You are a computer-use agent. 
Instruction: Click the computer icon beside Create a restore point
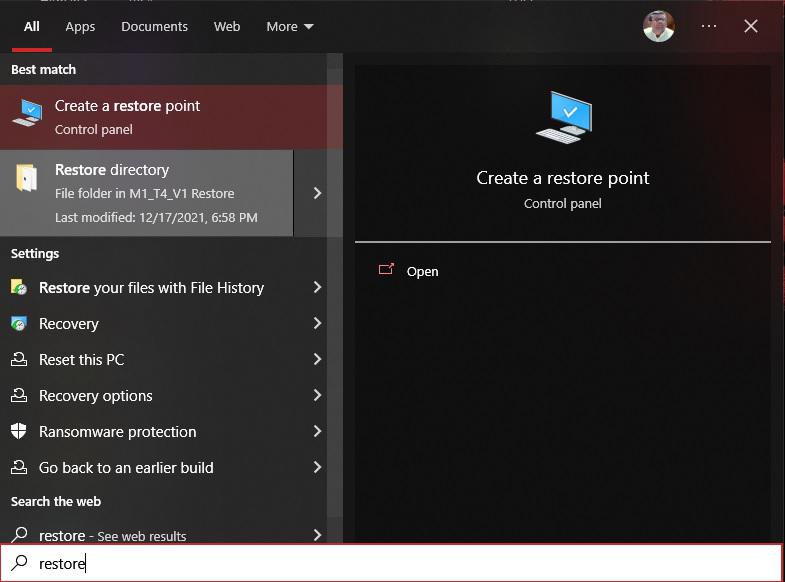[27, 112]
